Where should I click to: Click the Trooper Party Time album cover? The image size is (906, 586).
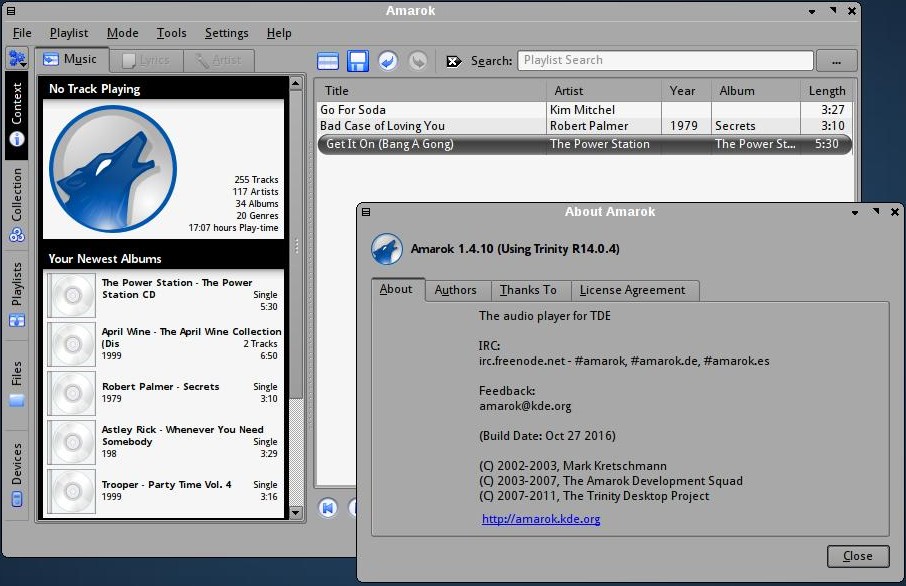(72, 492)
